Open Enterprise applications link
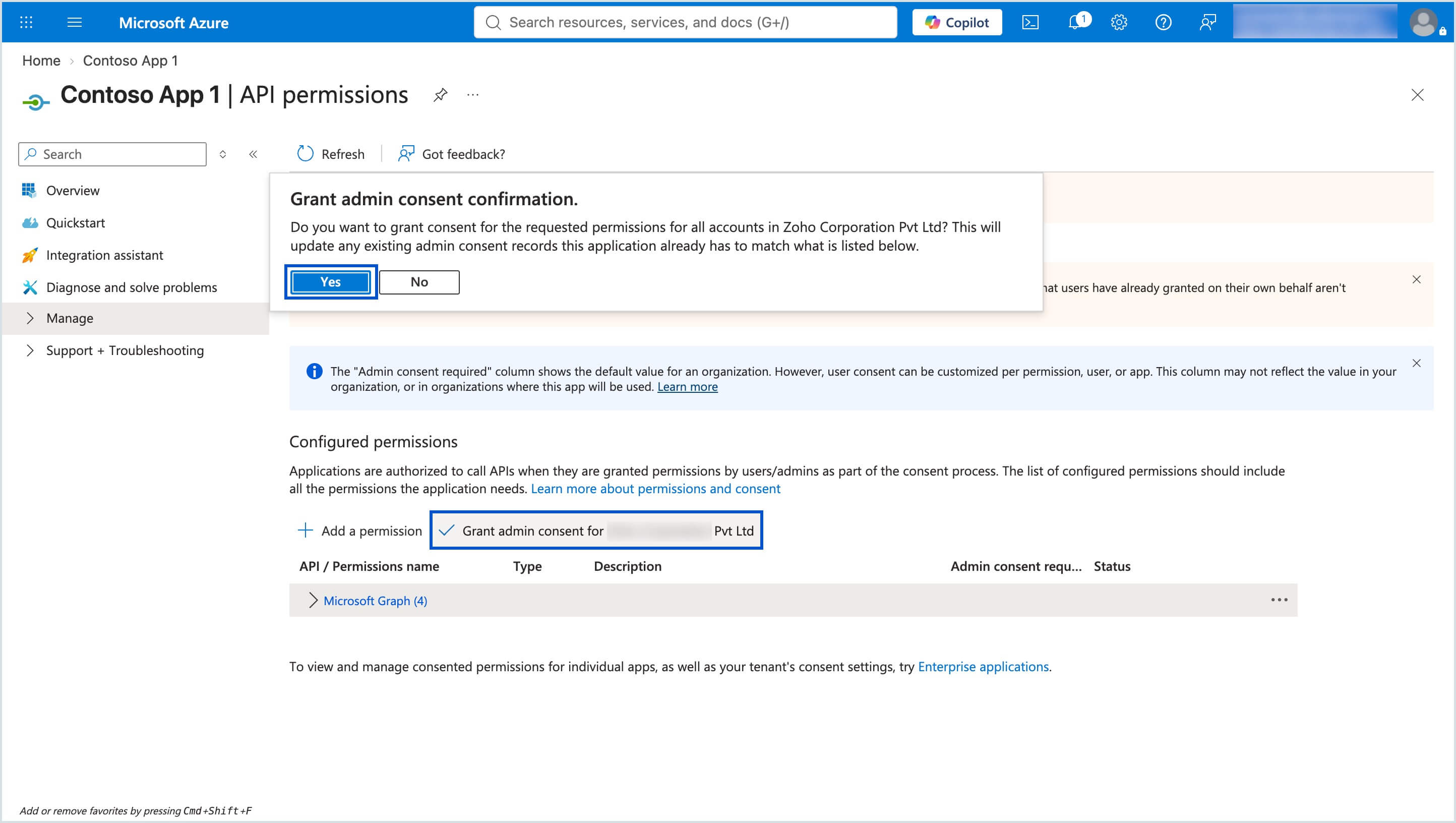1456x823 pixels. 983,667
